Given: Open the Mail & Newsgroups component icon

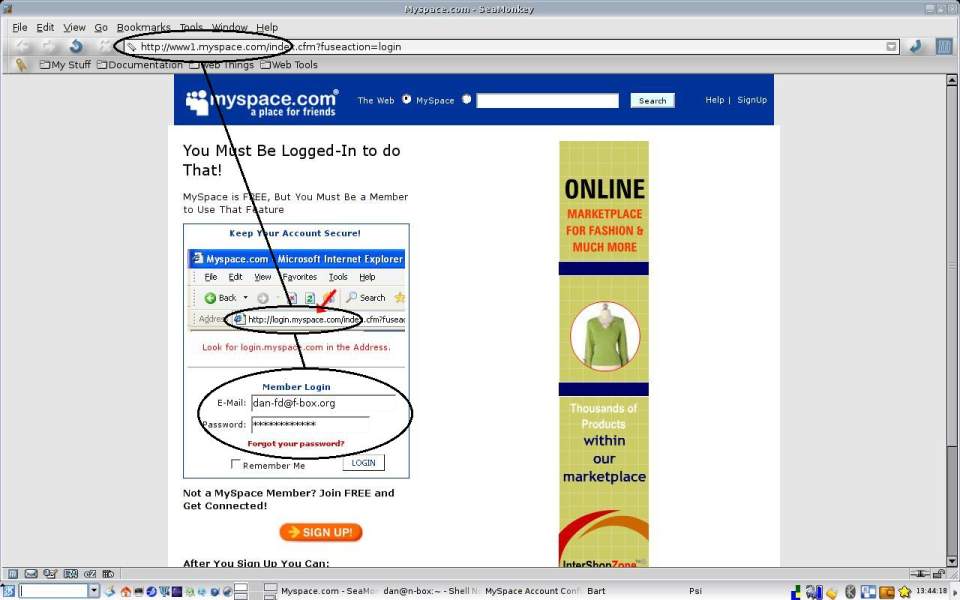Looking at the screenshot, I should 31,574.
